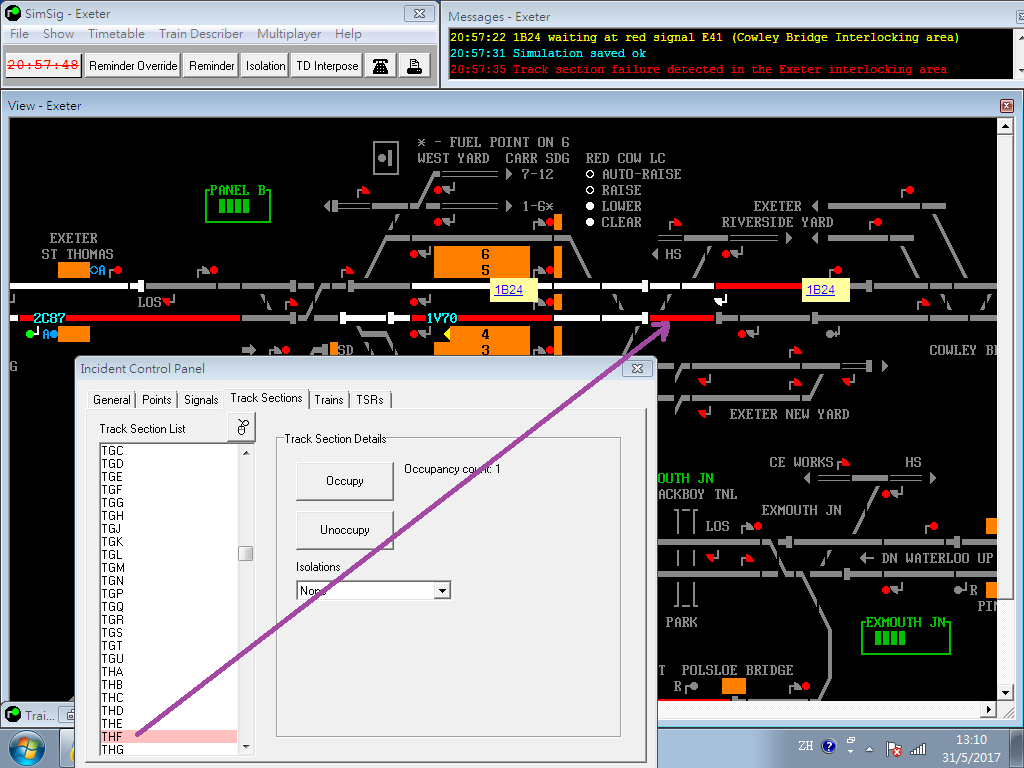Click the view's vertical scroll-up arrow
Viewport: 1024px width, 768px height.
[x=1005, y=125]
